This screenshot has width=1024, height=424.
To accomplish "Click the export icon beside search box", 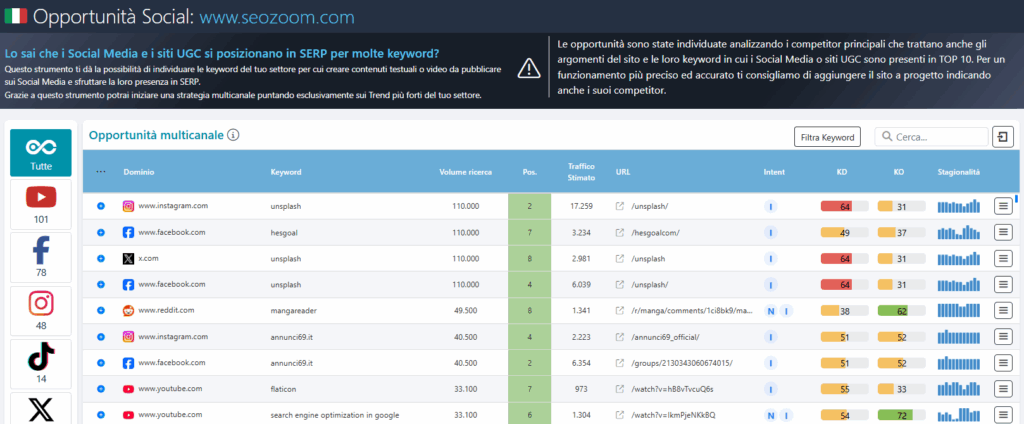I will point(1003,137).
